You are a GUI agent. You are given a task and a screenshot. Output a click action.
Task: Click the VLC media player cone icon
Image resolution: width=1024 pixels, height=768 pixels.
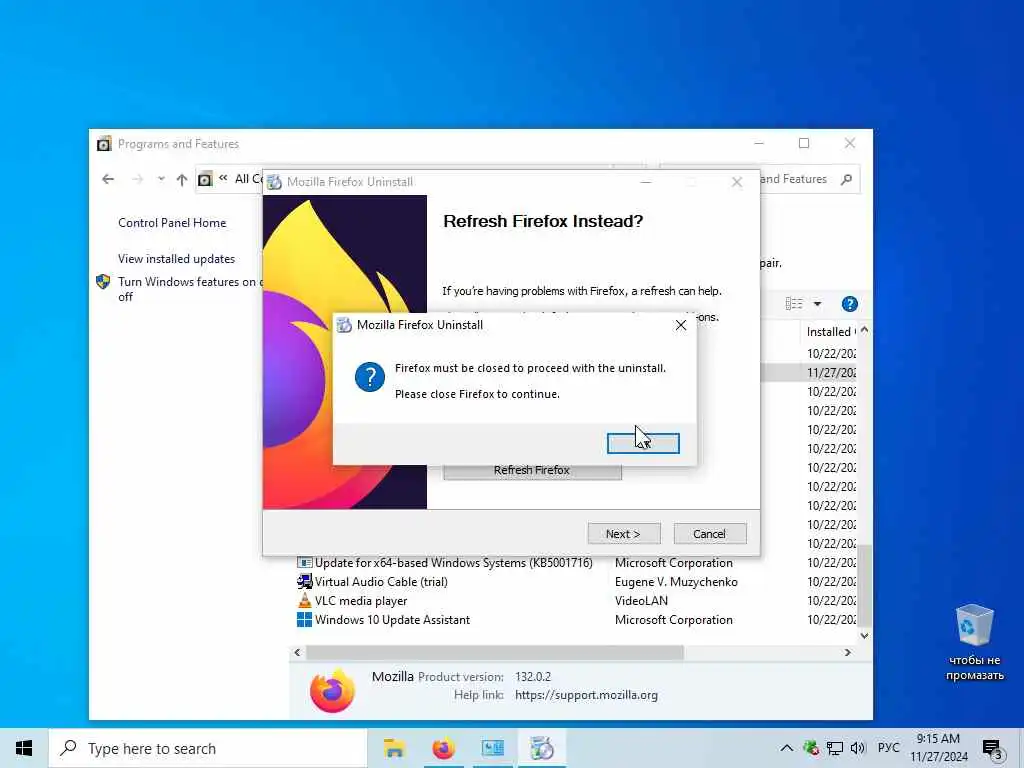coord(304,601)
